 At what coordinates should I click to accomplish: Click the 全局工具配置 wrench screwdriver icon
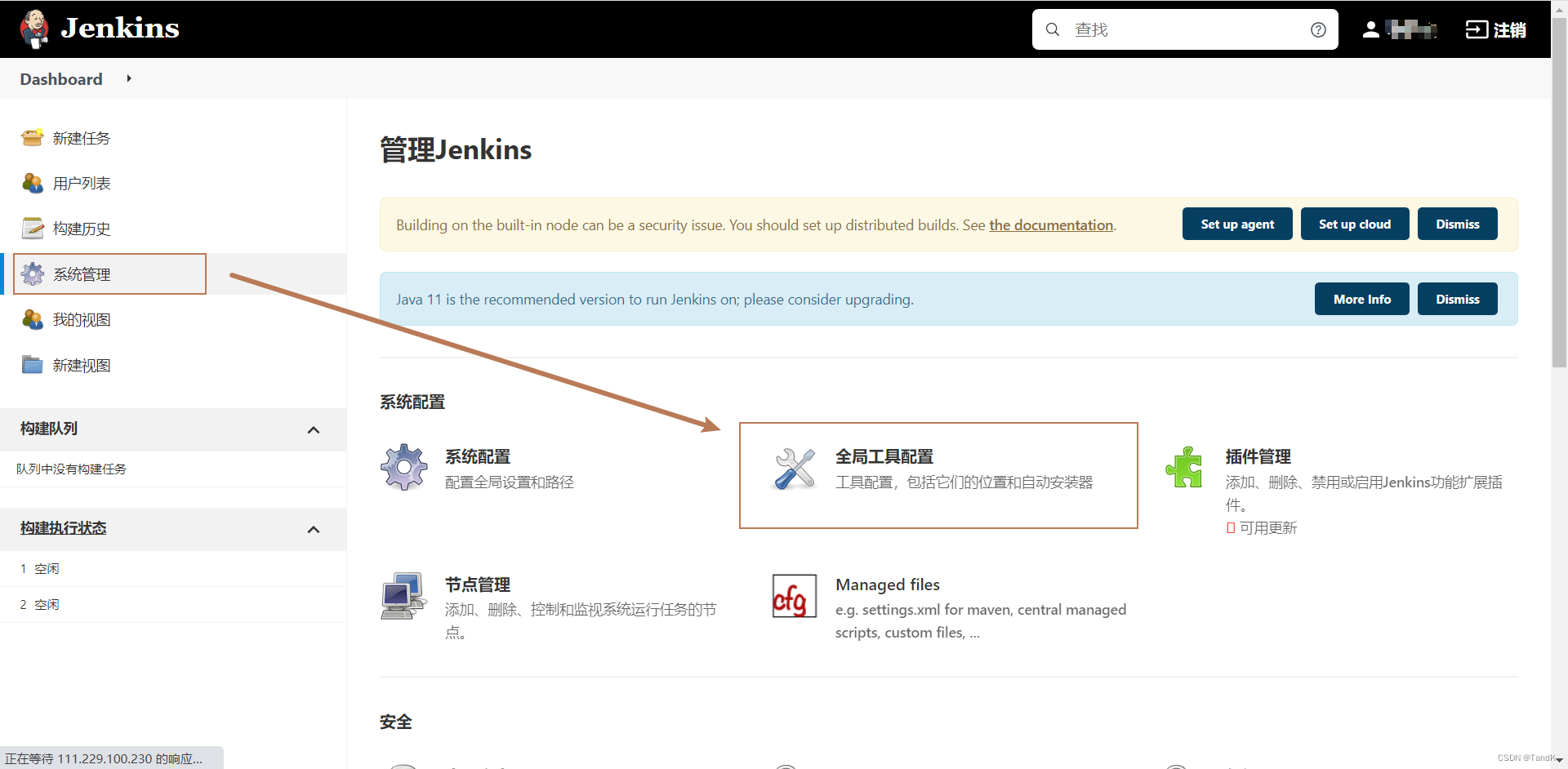coord(794,469)
